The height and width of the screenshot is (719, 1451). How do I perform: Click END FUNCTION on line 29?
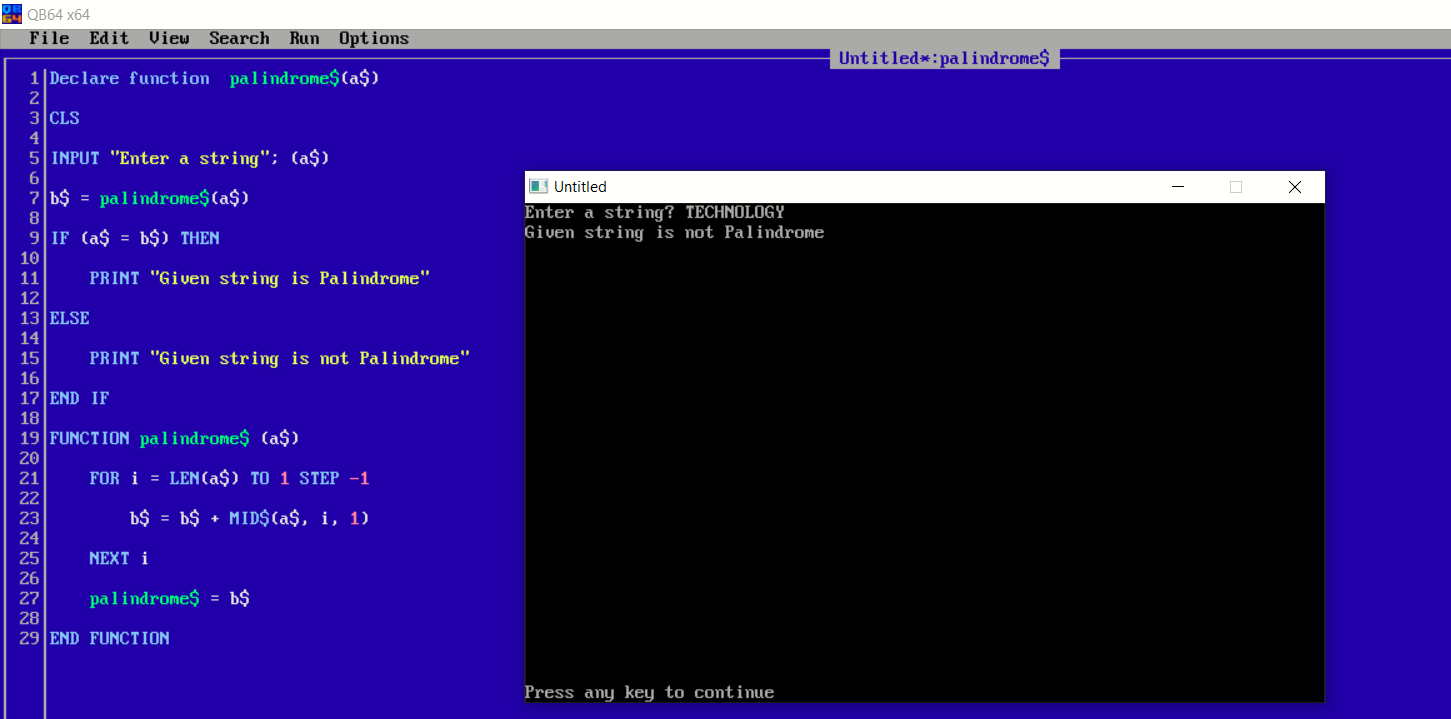pyautogui.click(x=109, y=638)
